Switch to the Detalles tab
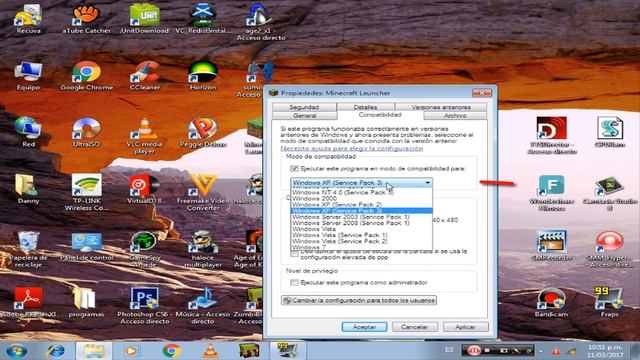 point(365,107)
